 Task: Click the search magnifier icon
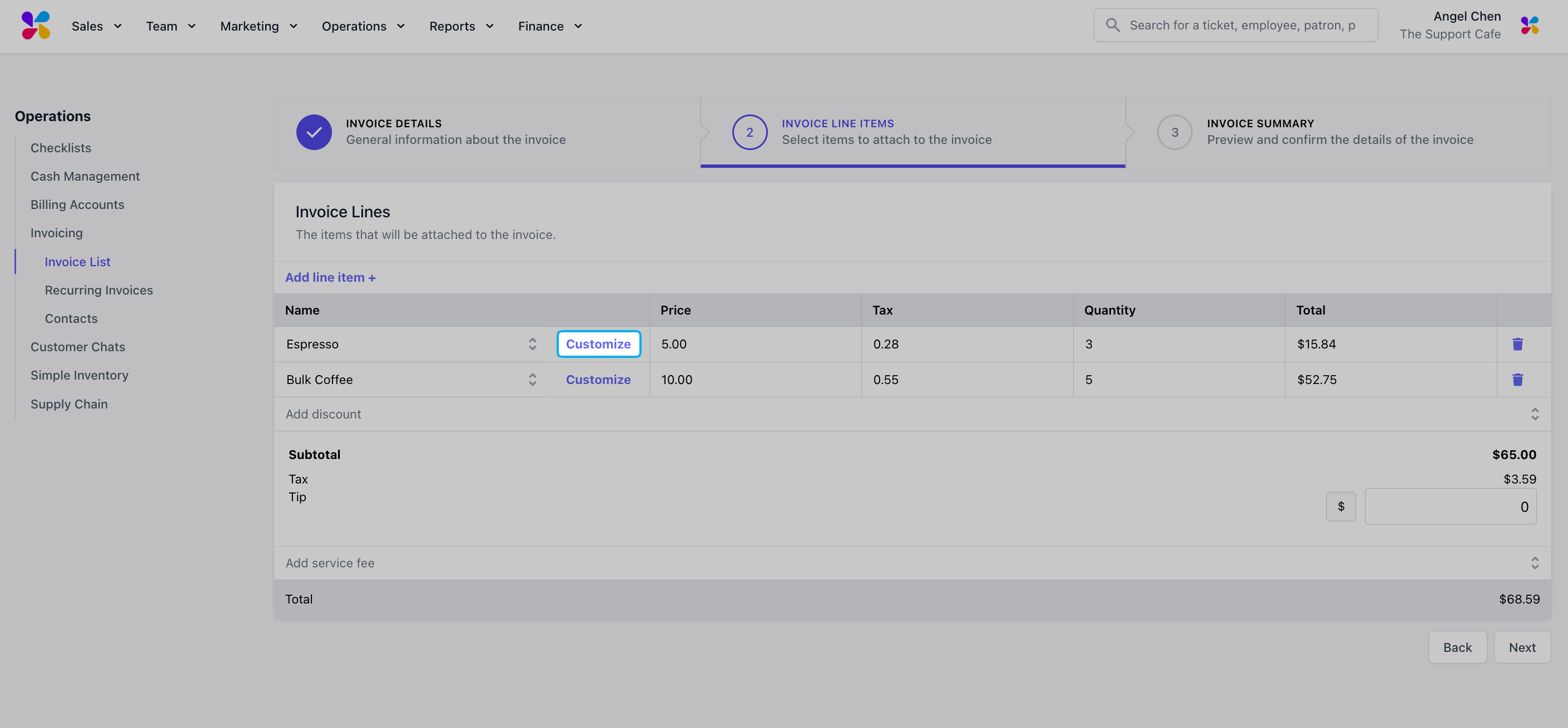tap(1113, 25)
